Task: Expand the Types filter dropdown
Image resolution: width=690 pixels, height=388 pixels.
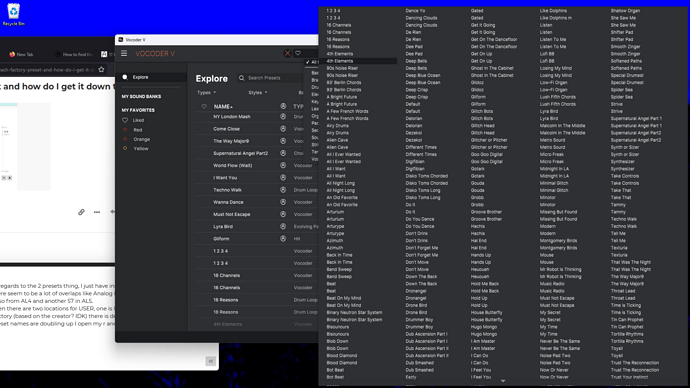Action: 206,92
